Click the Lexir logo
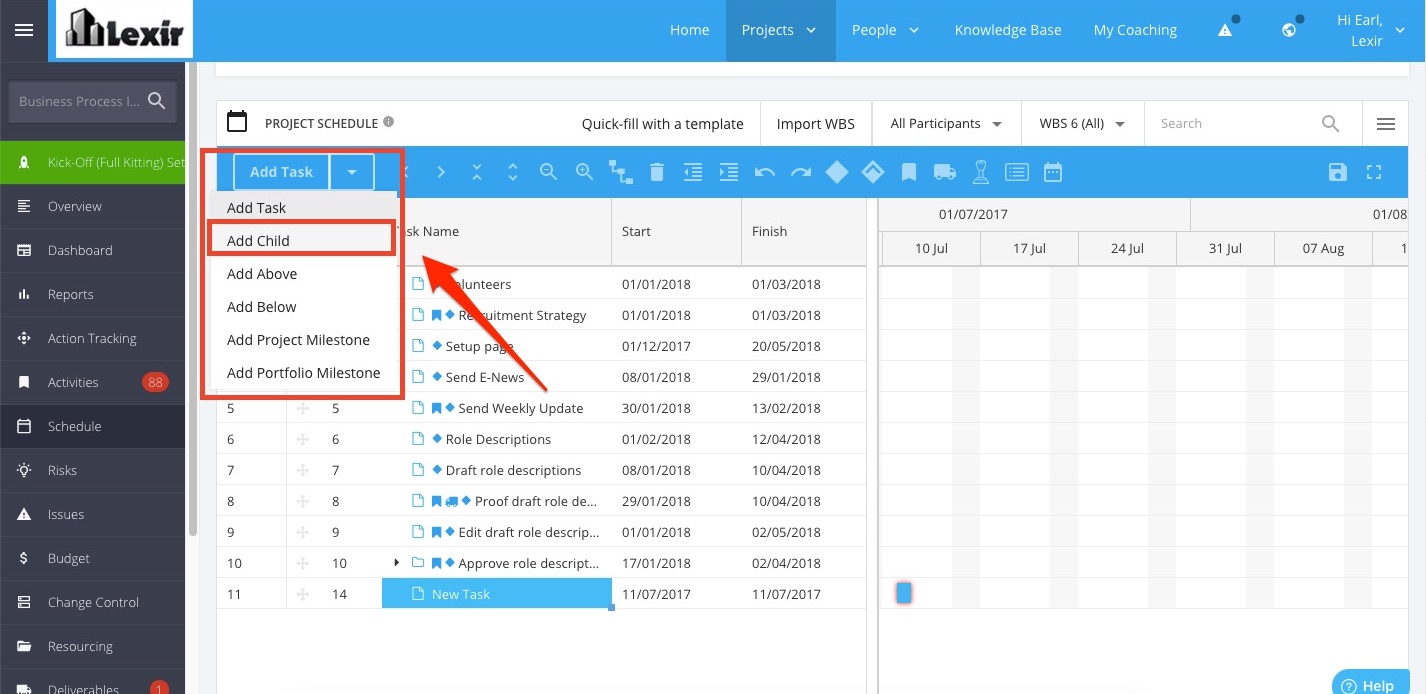 (x=124, y=29)
